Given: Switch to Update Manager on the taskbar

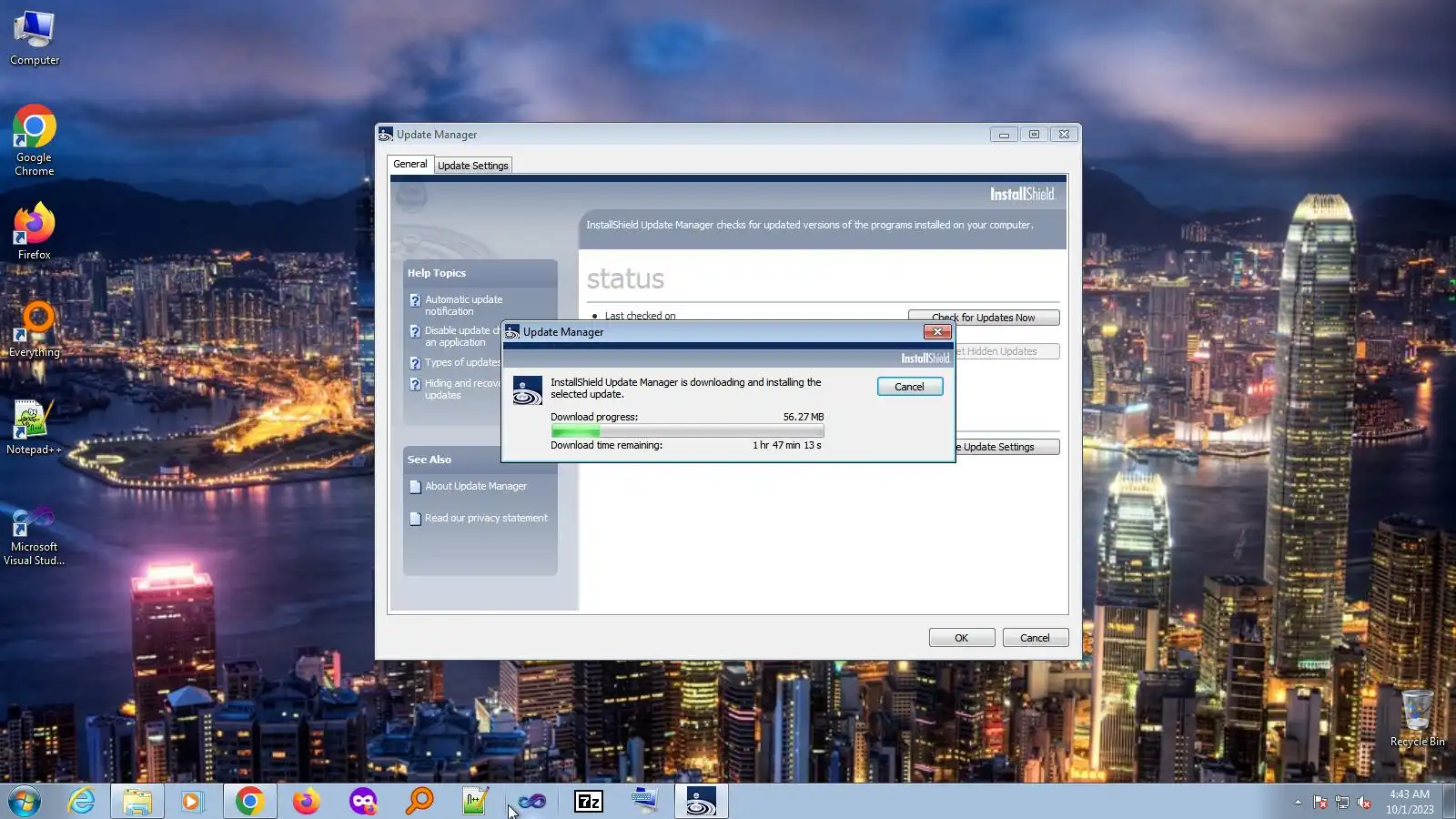Looking at the screenshot, I should point(702,802).
